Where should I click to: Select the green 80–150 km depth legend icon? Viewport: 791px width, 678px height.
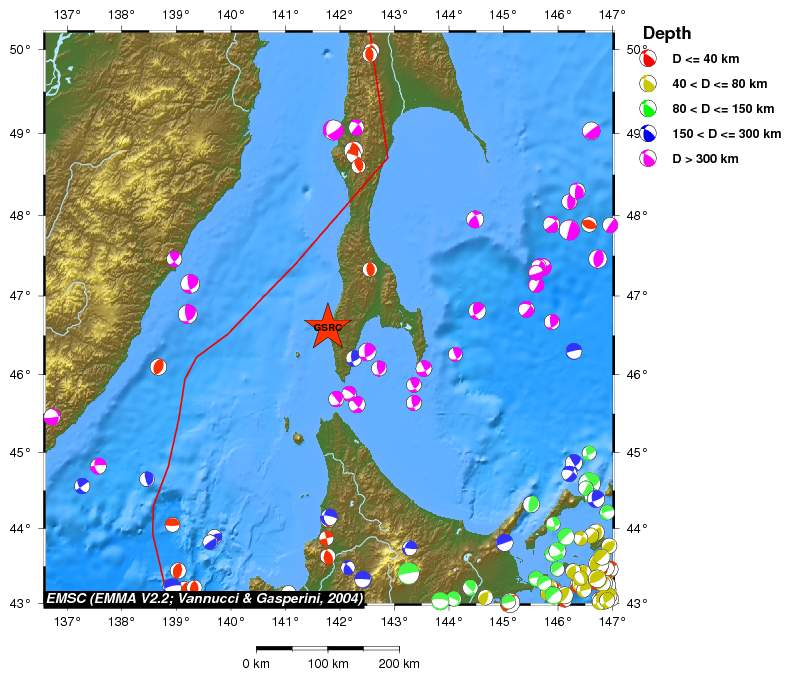point(648,109)
